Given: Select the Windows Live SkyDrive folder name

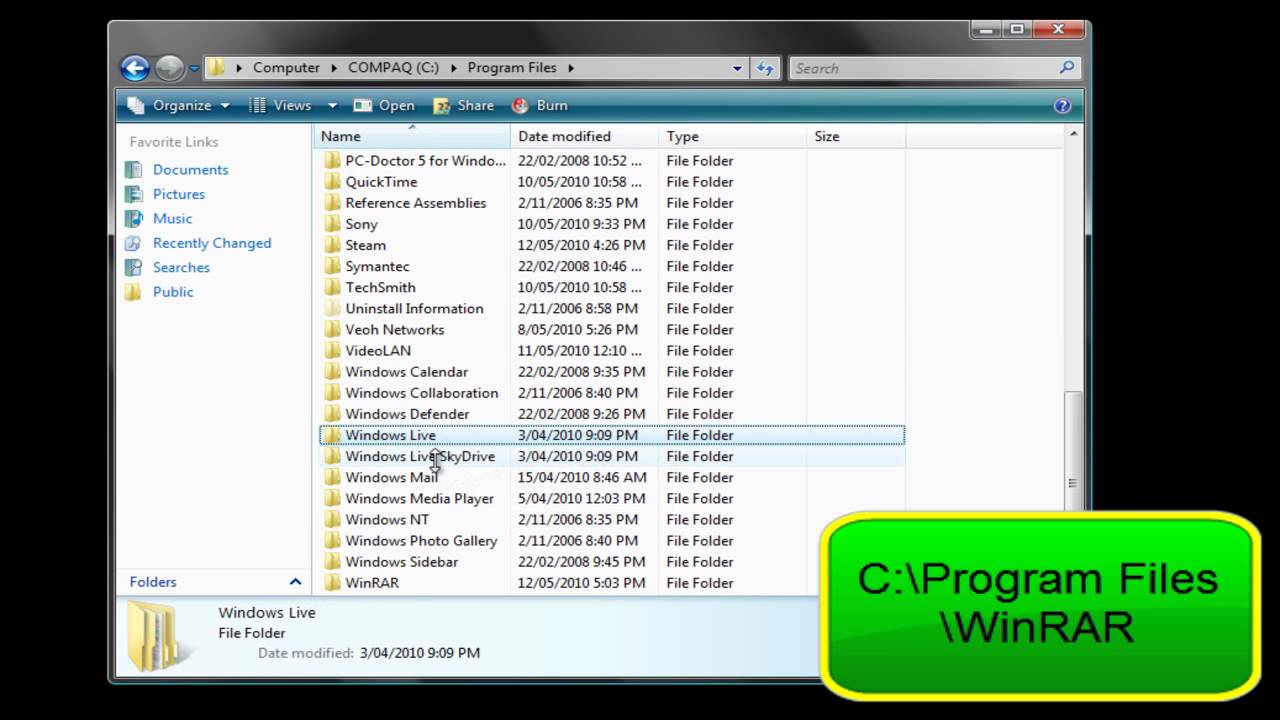Looking at the screenshot, I should [420, 456].
